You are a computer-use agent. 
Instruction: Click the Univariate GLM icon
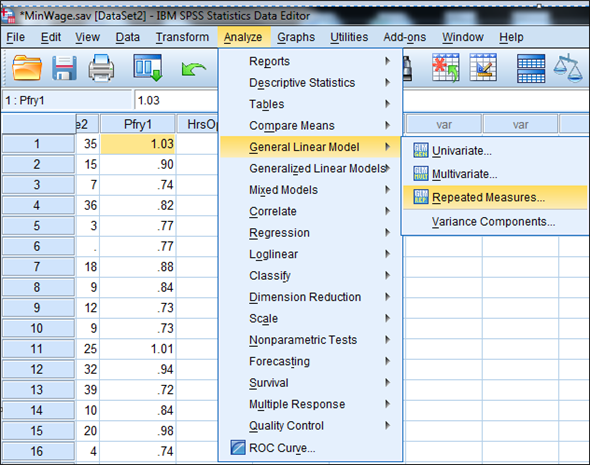click(421, 150)
